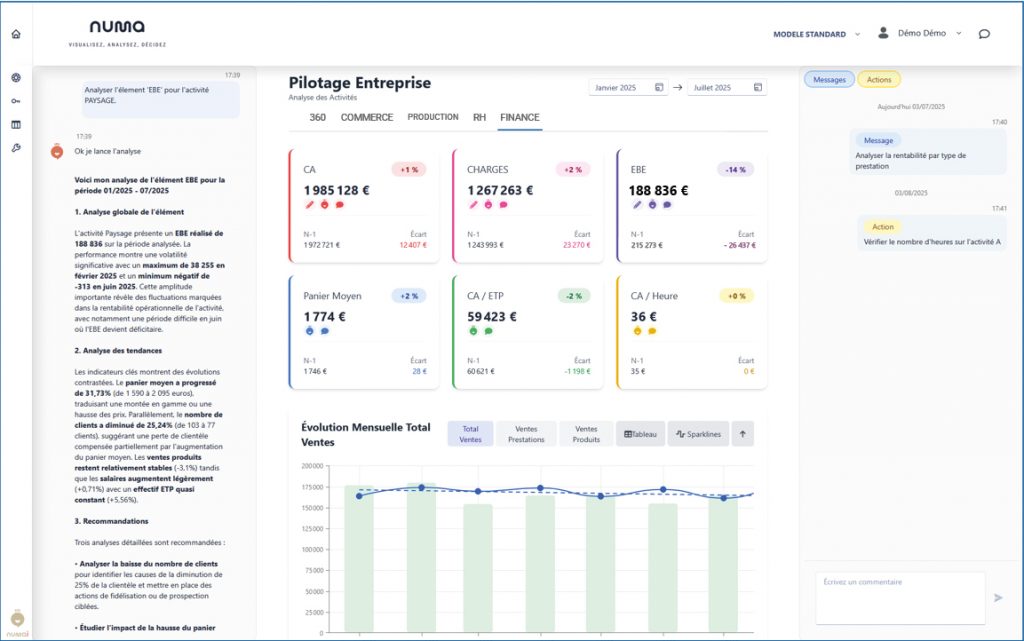This screenshot has width=1024, height=641.
Task: Go to the Home icon in sidebar
Action: tap(15, 34)
